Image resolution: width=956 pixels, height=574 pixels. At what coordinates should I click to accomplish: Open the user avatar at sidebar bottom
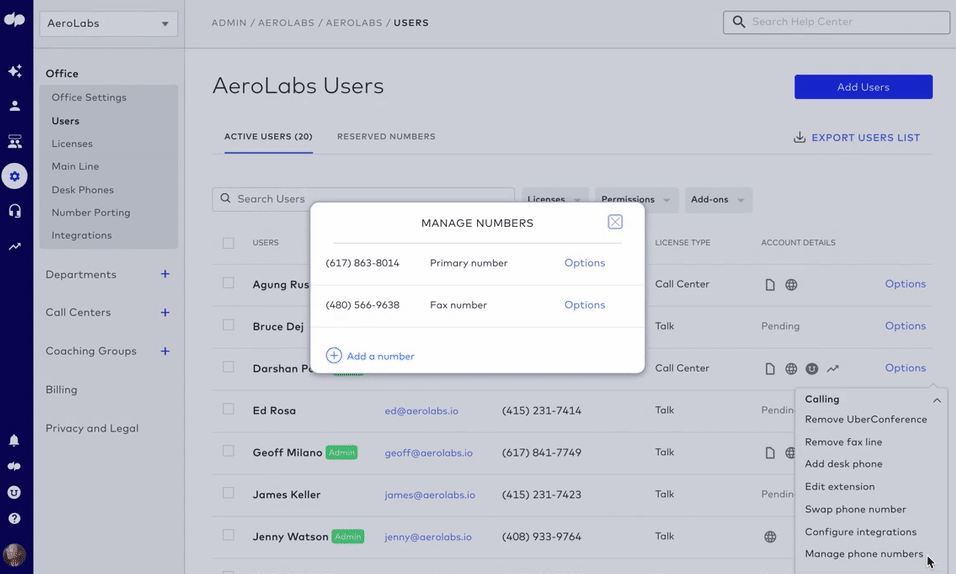(x=14, y=554)
